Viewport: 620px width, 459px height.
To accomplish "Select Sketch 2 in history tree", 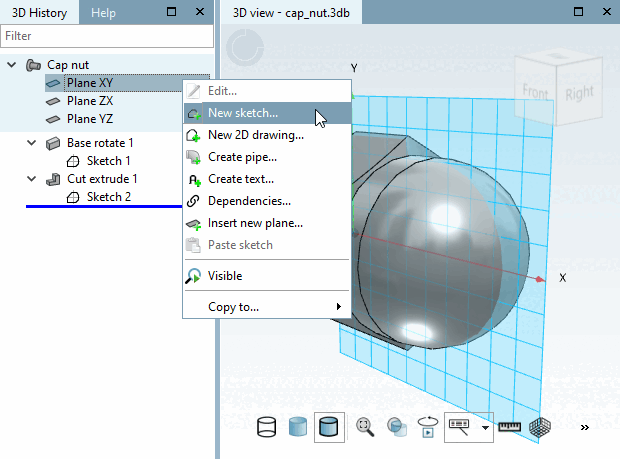I will point(109,197).
